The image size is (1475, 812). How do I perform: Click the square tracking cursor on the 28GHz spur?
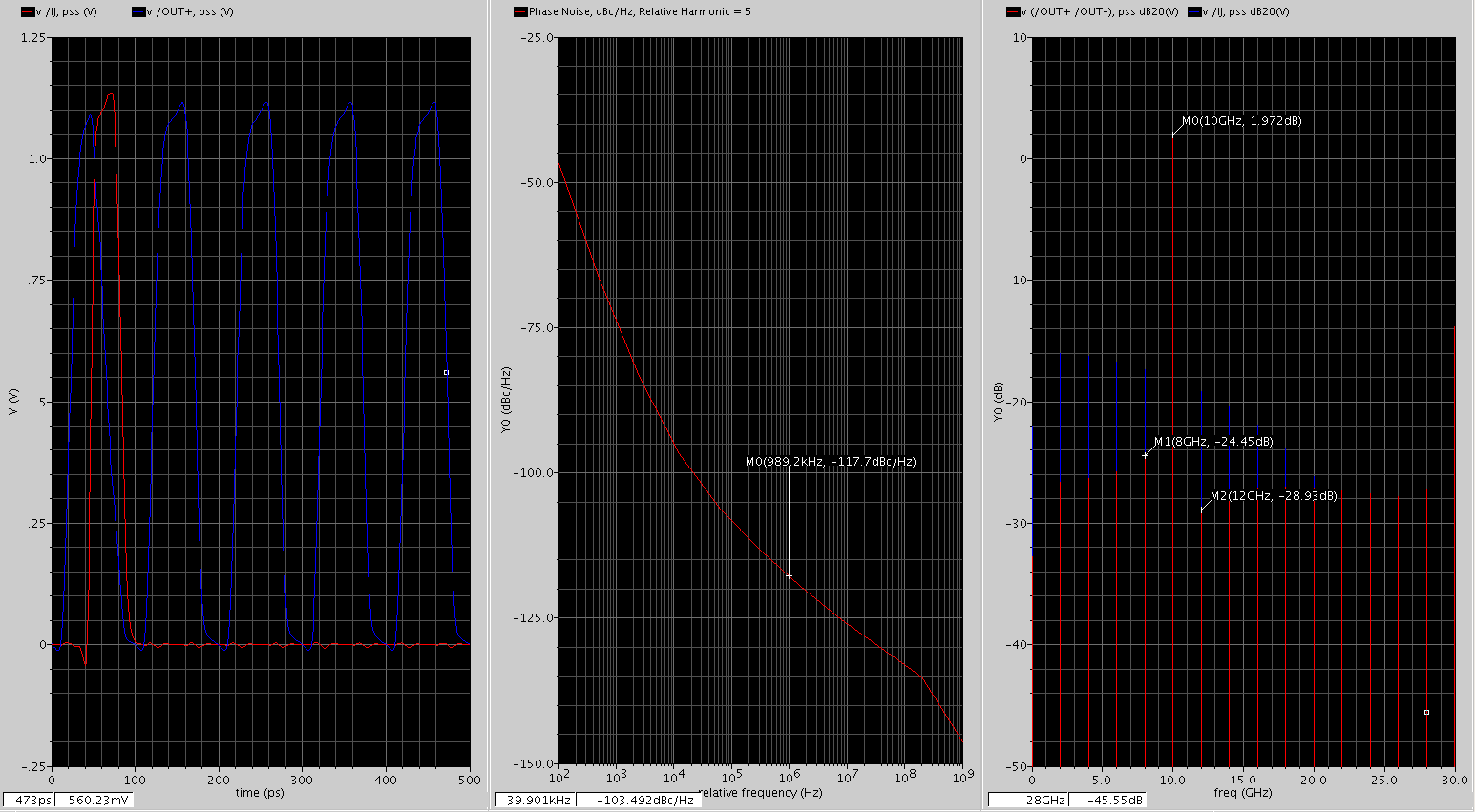point(1426,712)
